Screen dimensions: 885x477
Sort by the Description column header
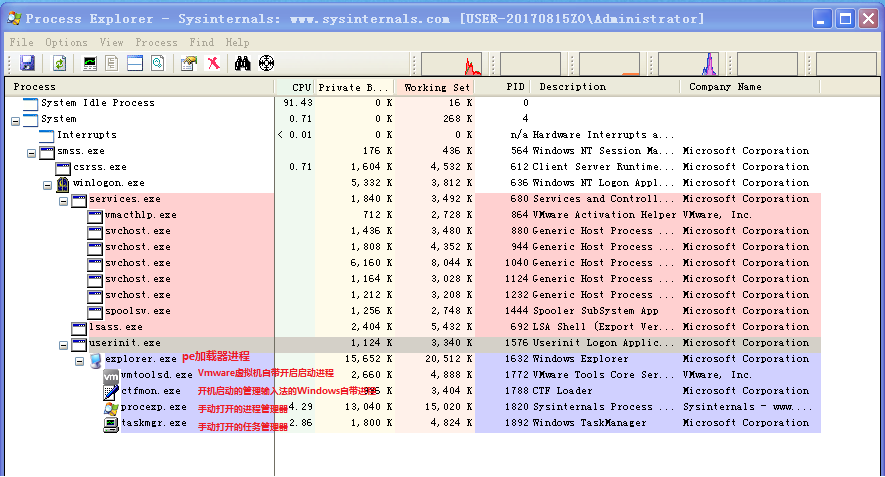(x=605, y=87)
